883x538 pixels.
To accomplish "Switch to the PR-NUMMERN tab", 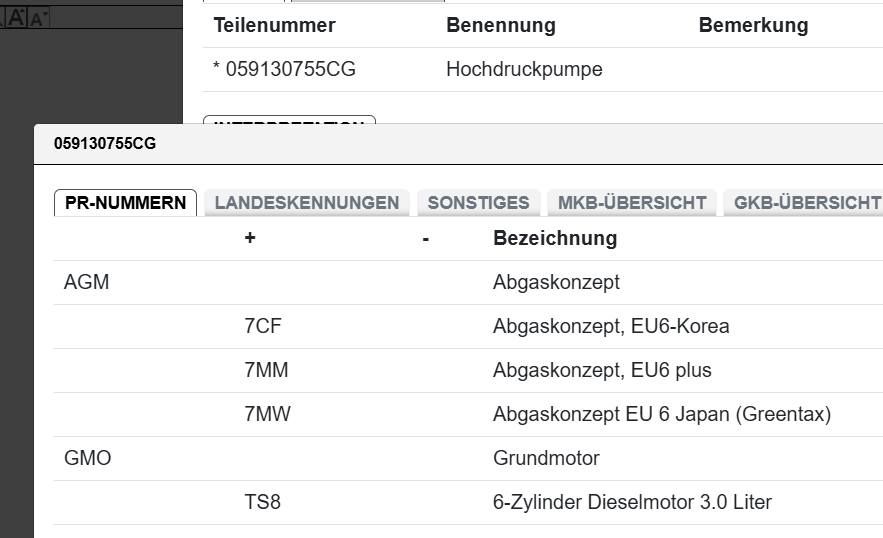I will pyautogui.click(x=125, y=203).
